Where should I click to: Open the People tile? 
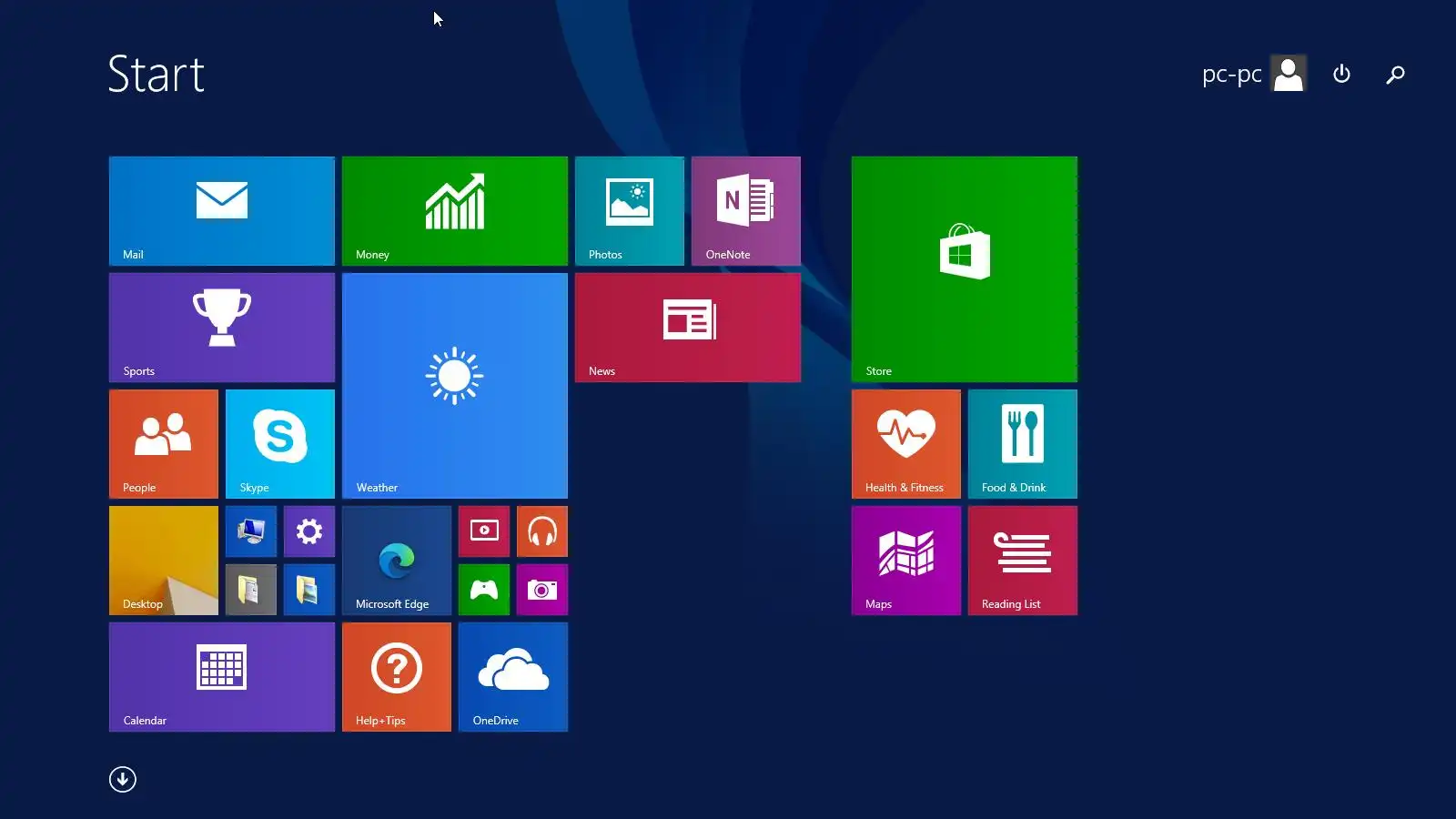[164, 444]
